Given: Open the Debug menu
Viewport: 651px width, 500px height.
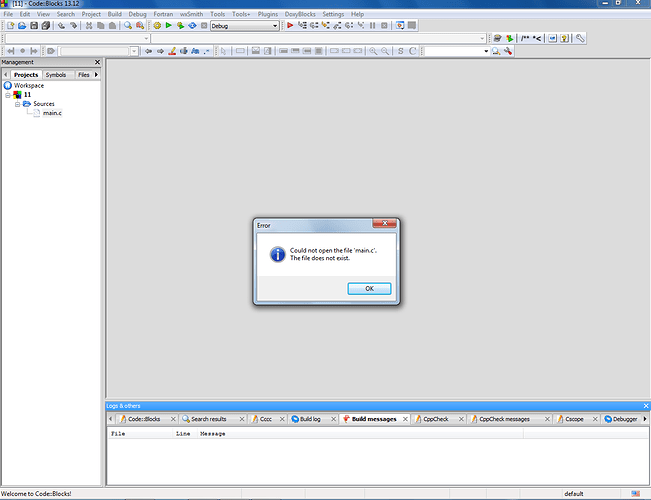Looking at the screenshot, I should [x=137, y=14].
